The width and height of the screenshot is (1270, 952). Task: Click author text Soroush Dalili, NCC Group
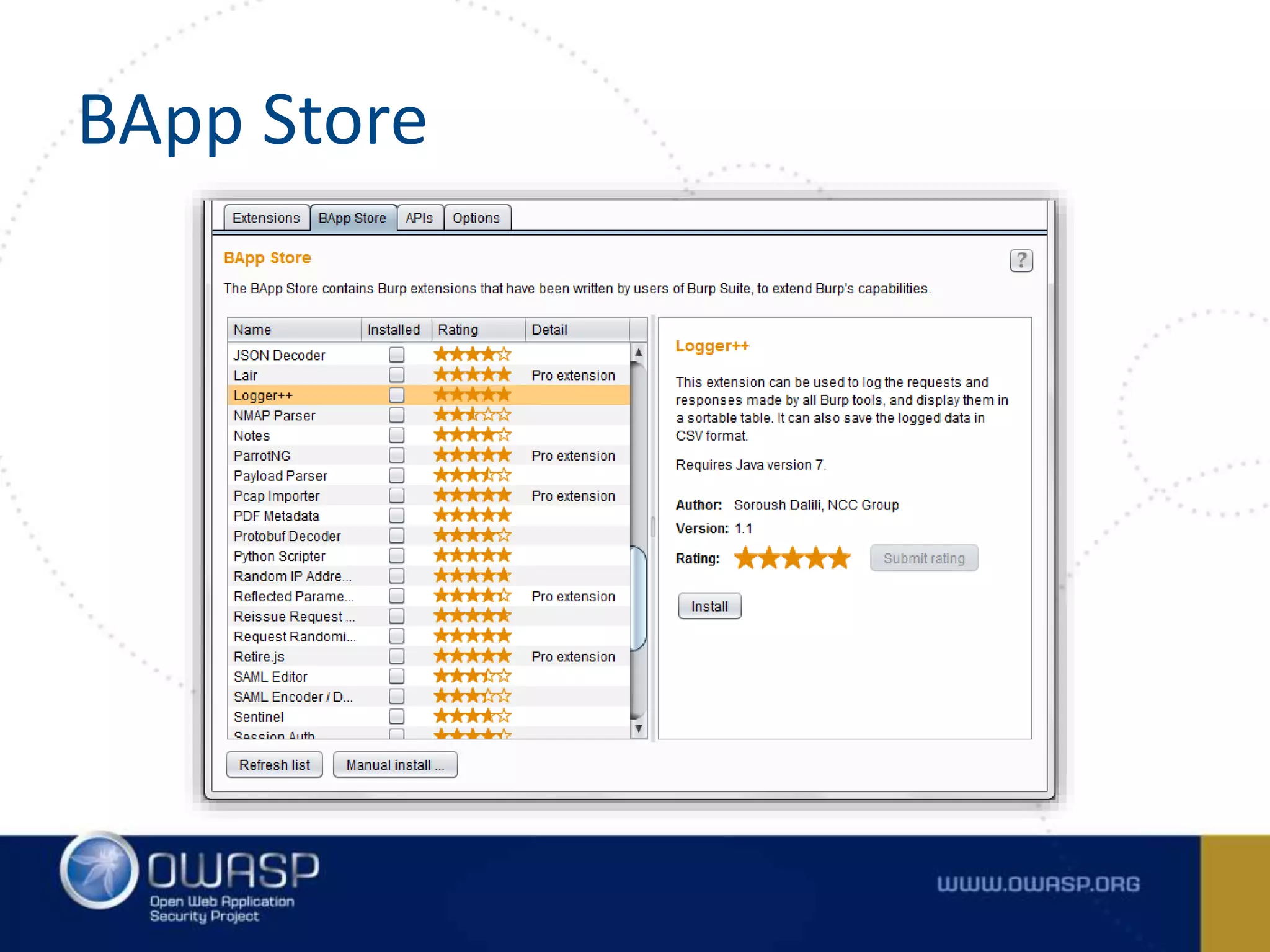pyautogui.click(x=816, y=505)
